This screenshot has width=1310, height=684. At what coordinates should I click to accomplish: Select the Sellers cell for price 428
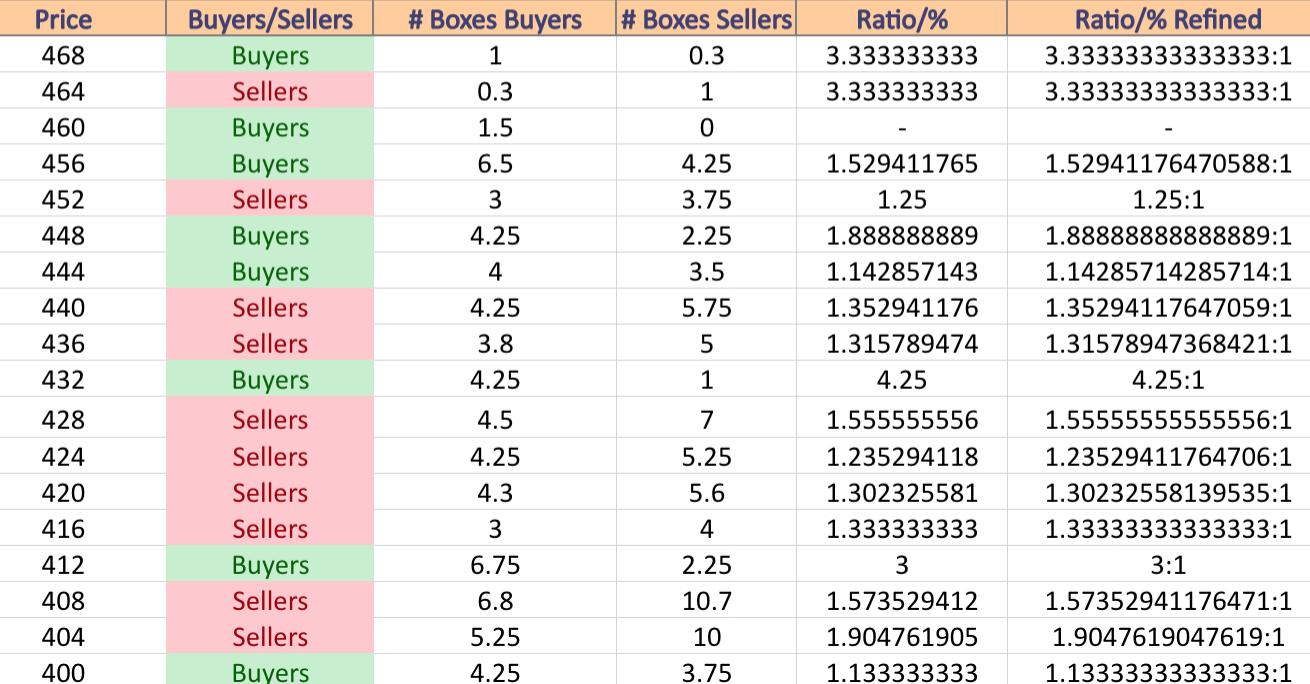click(270, 419)
